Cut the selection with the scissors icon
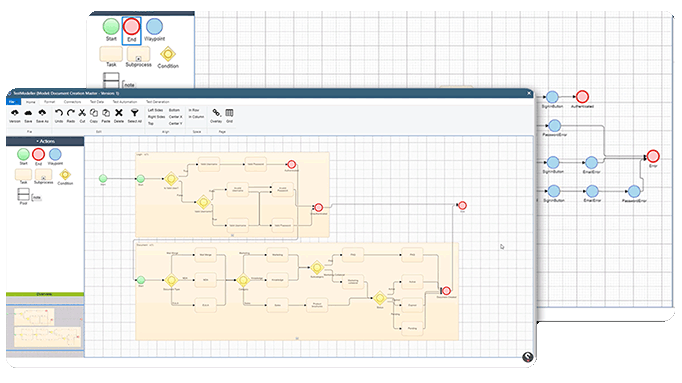 (82, 113)
